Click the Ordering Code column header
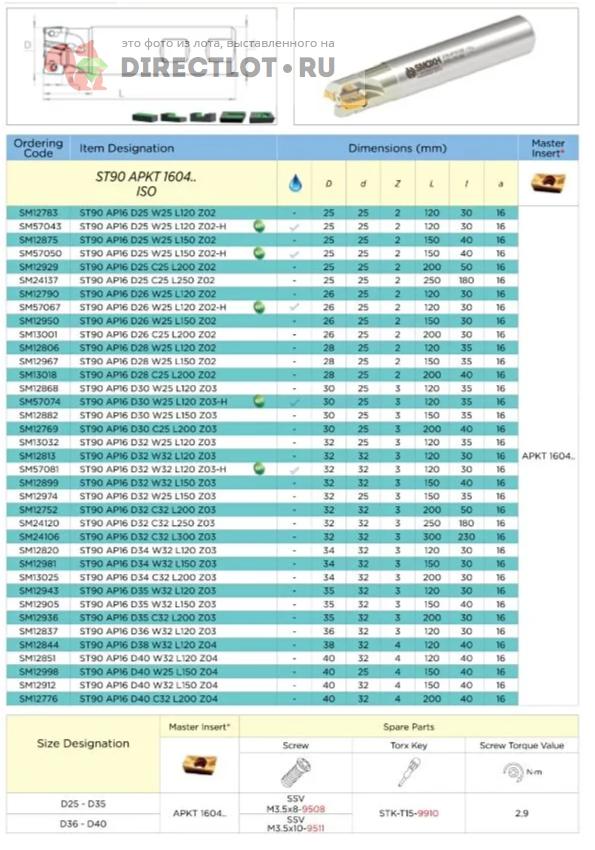This screenshot has height=850, width=595. (38, 148)
